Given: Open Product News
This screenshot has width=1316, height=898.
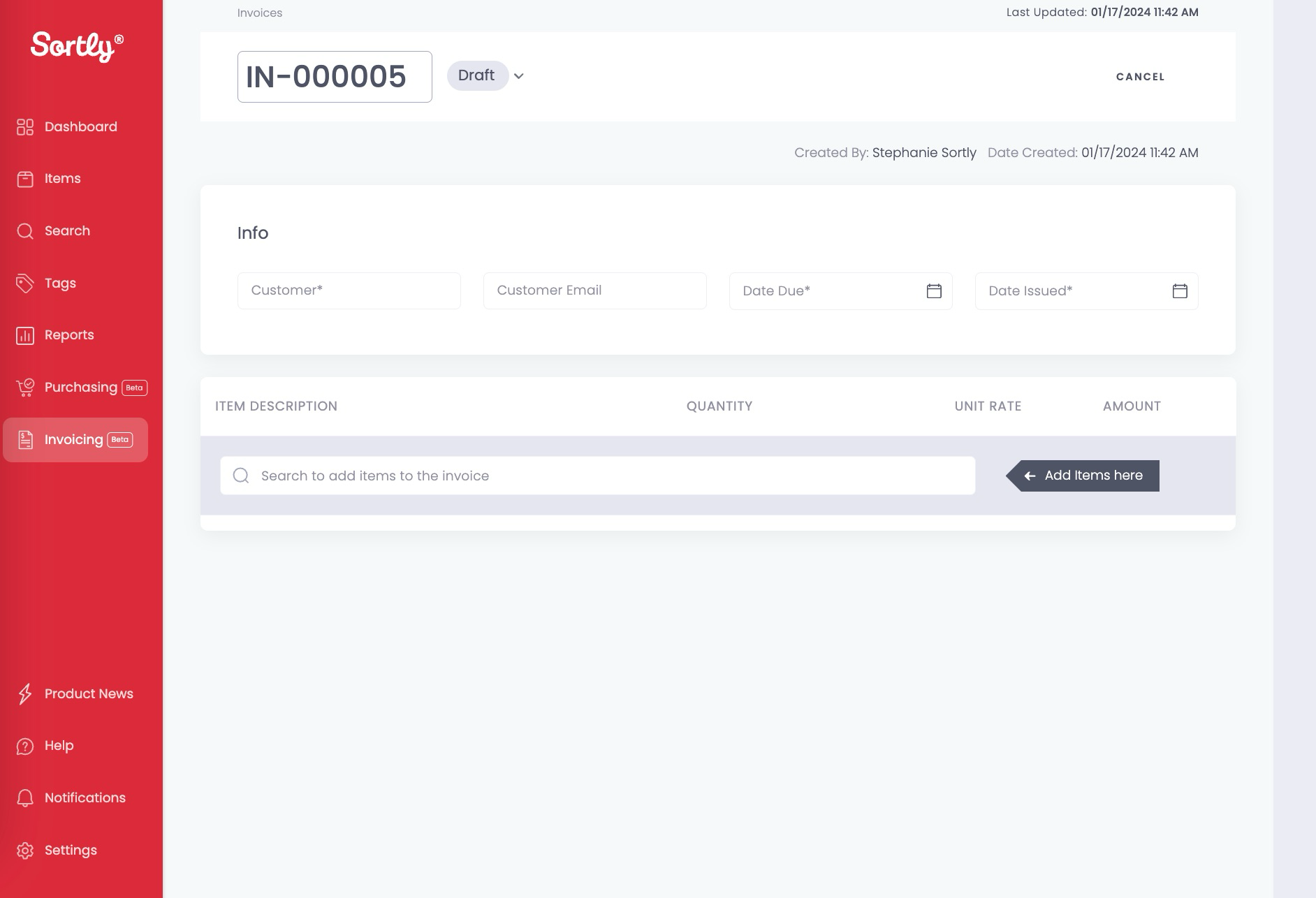Looking at the screenshot, I should pos(88,693).
